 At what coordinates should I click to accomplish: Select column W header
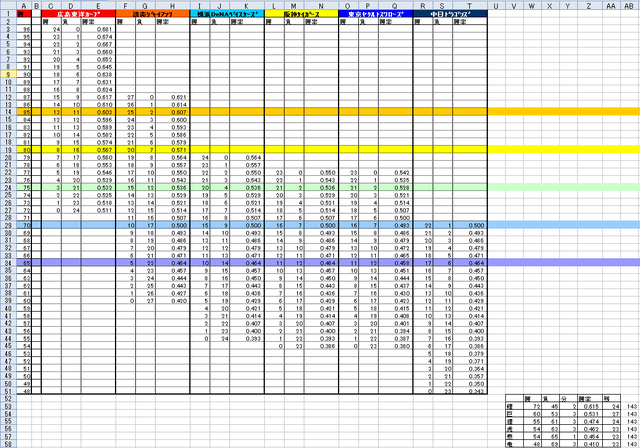click(531, 6)
